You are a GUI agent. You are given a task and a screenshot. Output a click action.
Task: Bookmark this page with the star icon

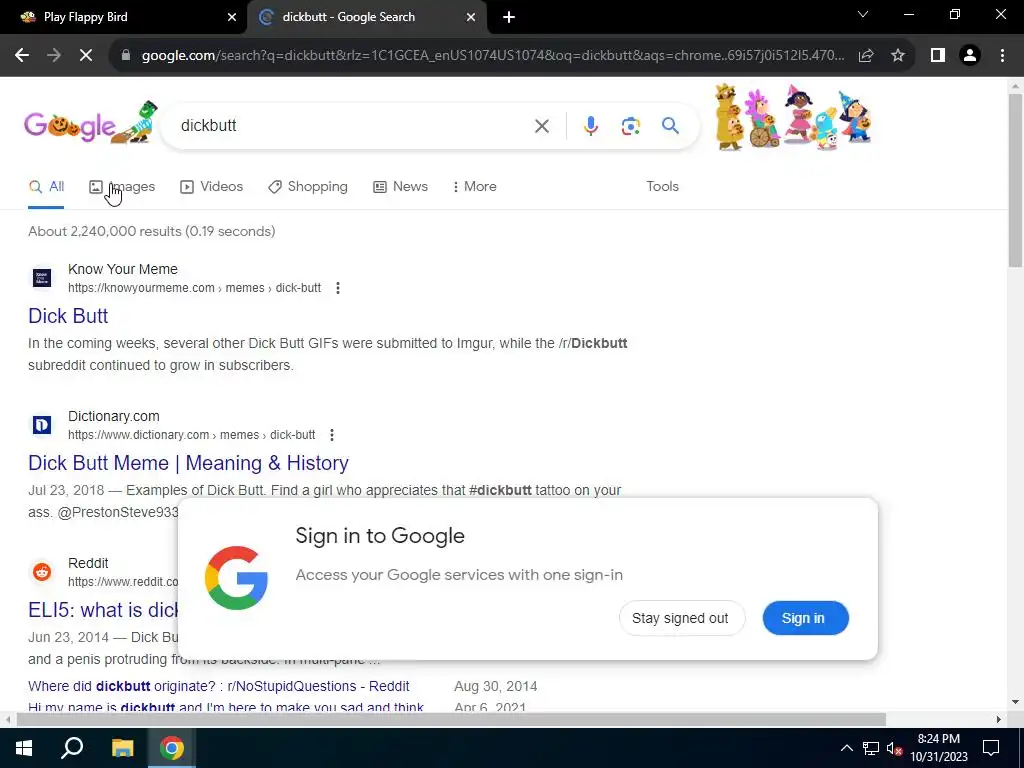click(898, 56)
